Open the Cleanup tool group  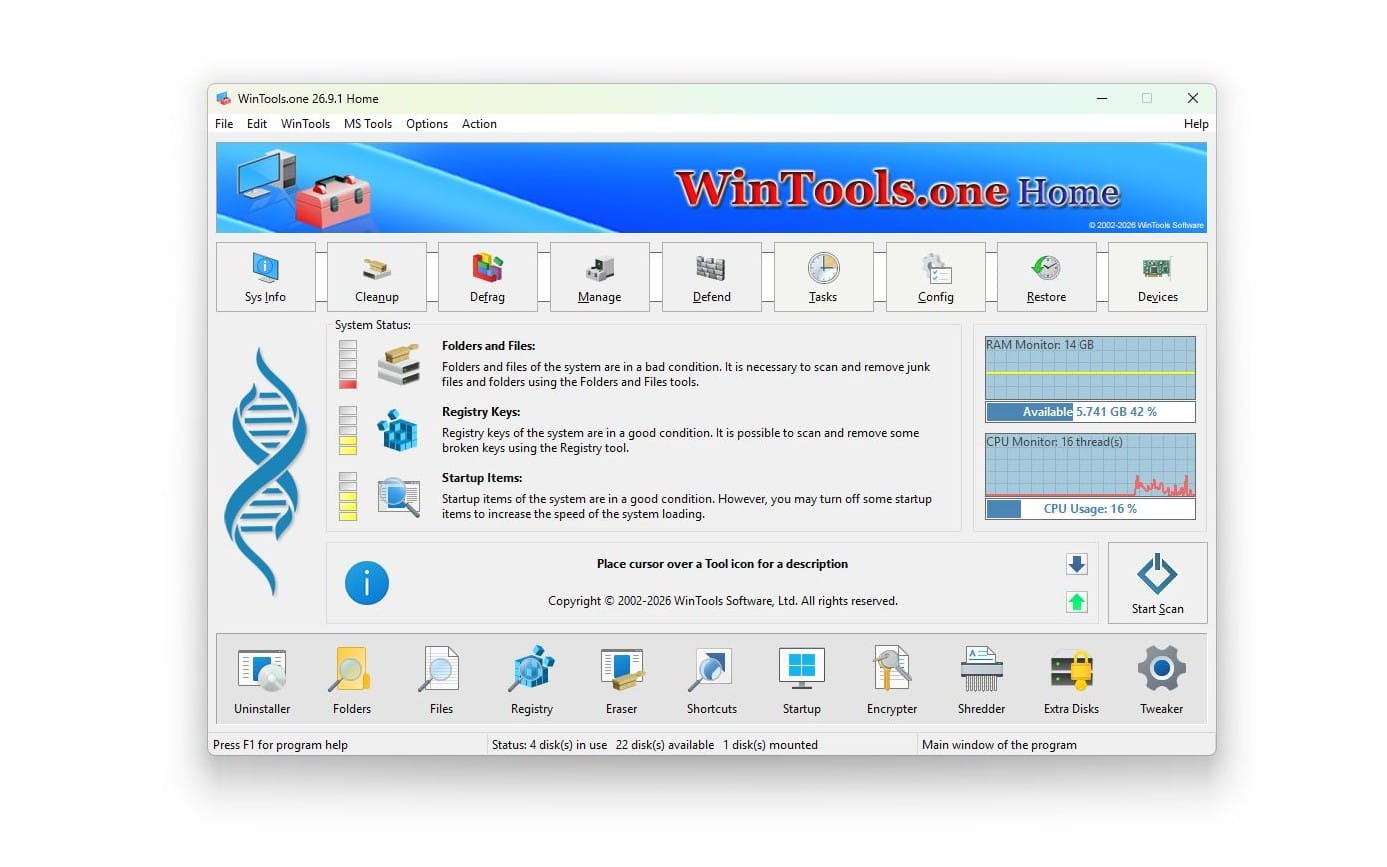(x=377, y=277)
